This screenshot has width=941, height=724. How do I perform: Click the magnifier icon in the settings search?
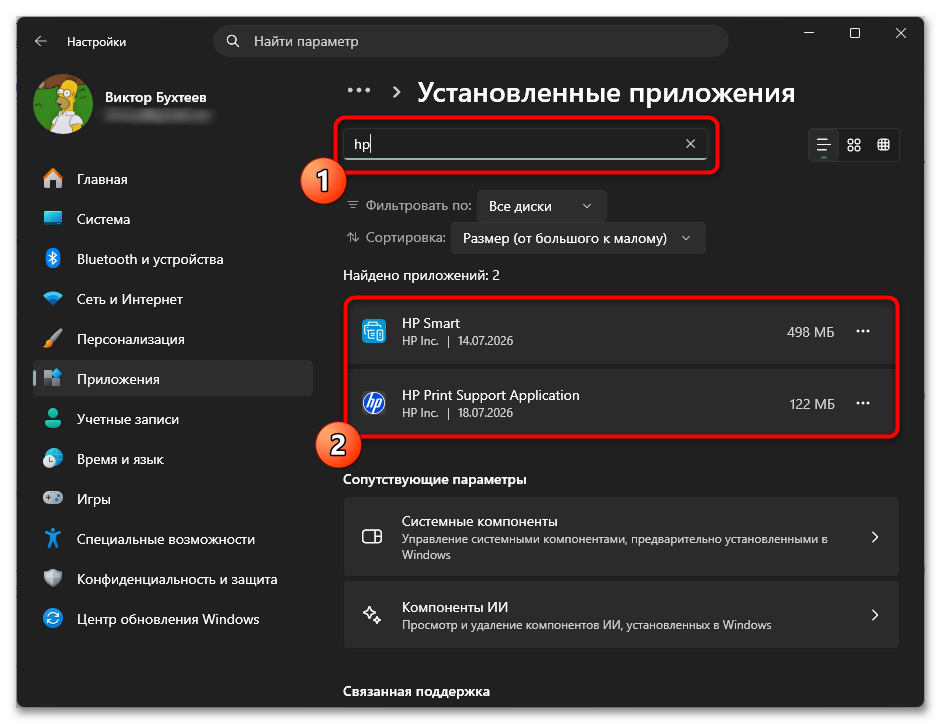click(x=233, y=41)
